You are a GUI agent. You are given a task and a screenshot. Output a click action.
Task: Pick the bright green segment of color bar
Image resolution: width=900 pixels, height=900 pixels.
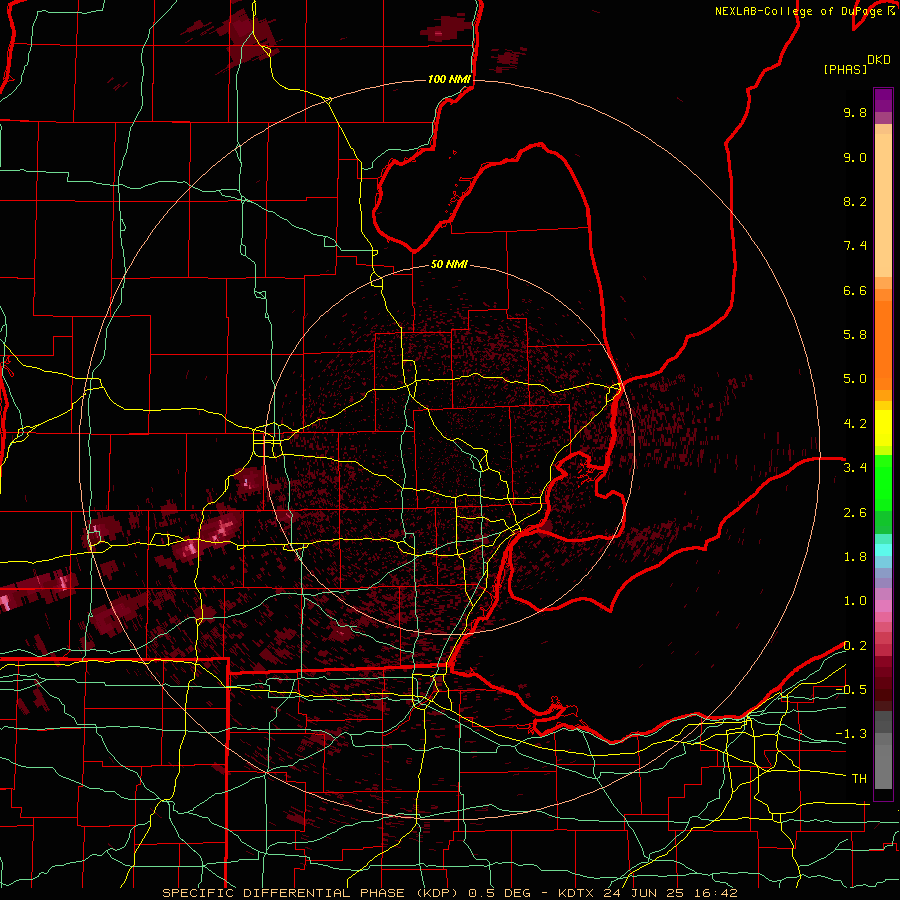point(883,482)
